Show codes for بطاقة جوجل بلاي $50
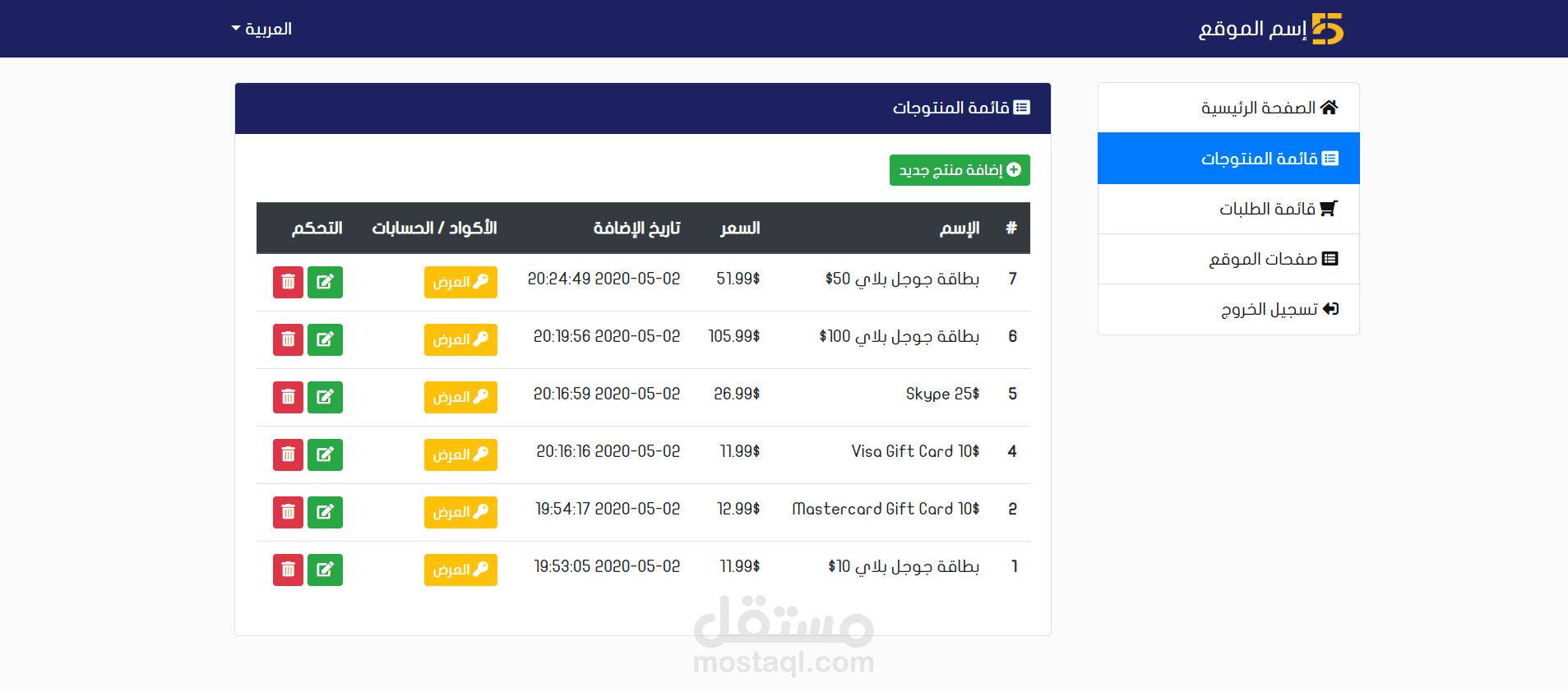Screen dimensions: 1568x692 pyautogui.click(x=460, y=282)
